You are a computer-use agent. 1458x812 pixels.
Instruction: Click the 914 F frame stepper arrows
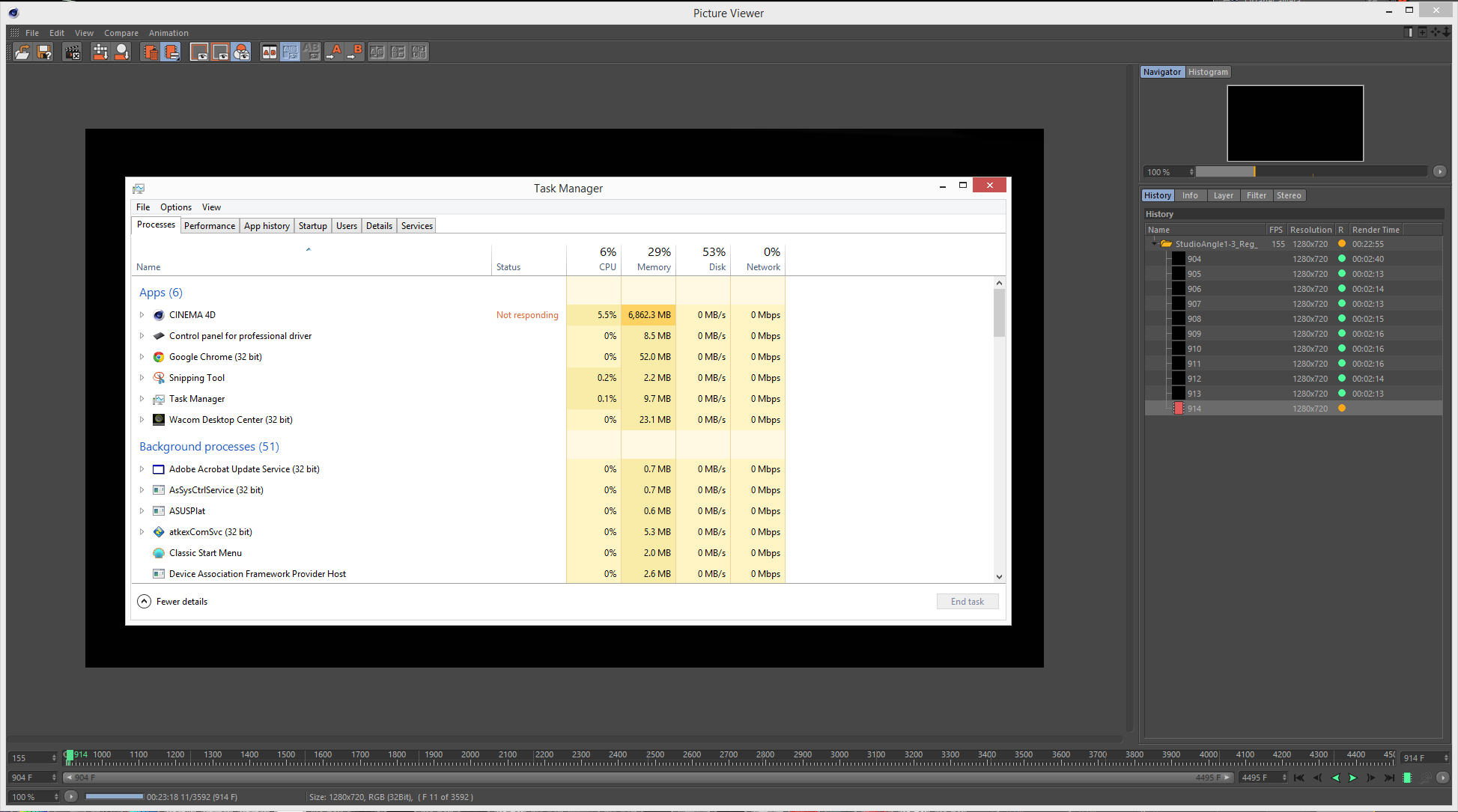coord(1446,758)
